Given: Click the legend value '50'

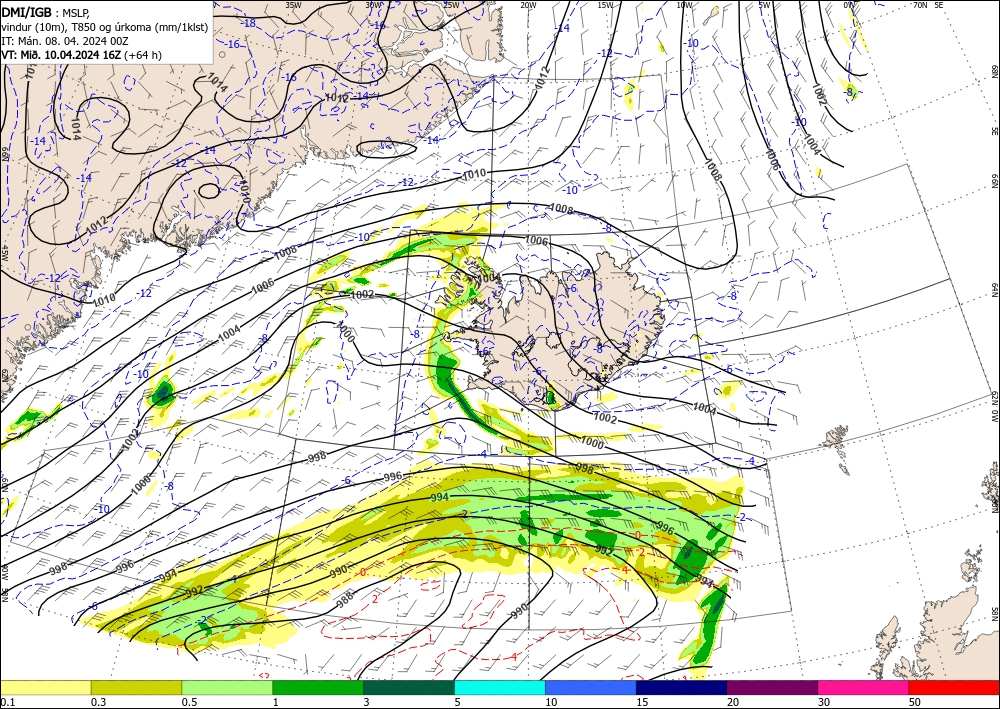Looking at the screenshot, I should (915, 702).
